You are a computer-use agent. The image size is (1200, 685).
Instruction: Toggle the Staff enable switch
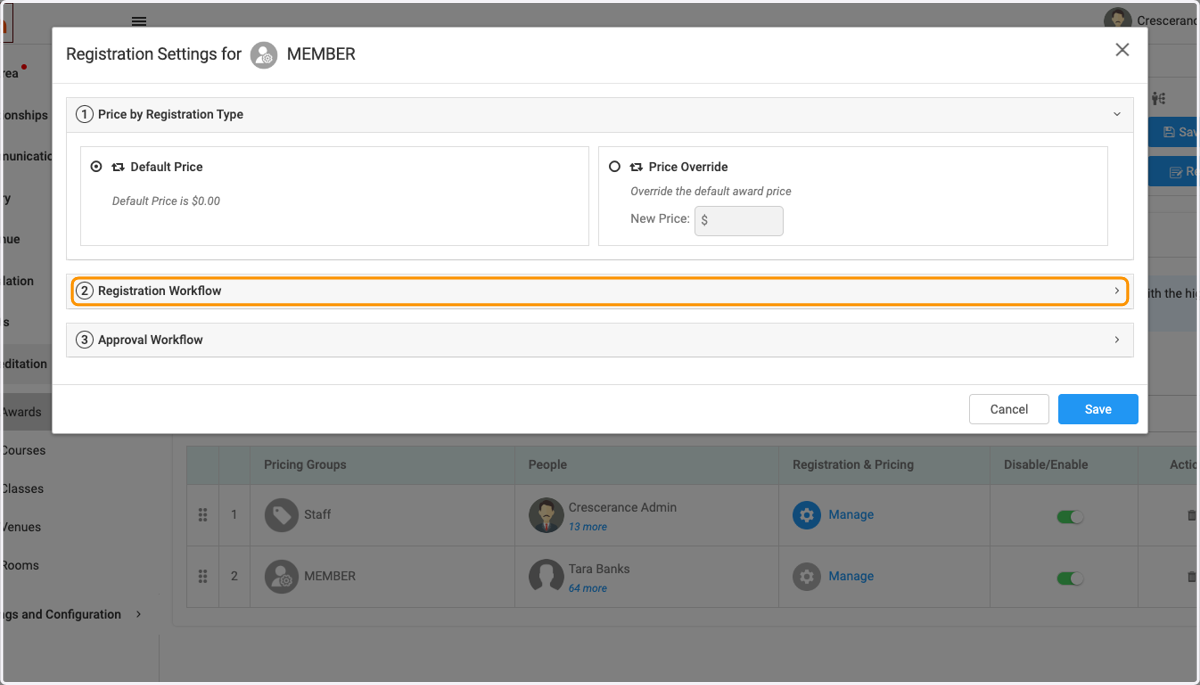coord(1070,517)
